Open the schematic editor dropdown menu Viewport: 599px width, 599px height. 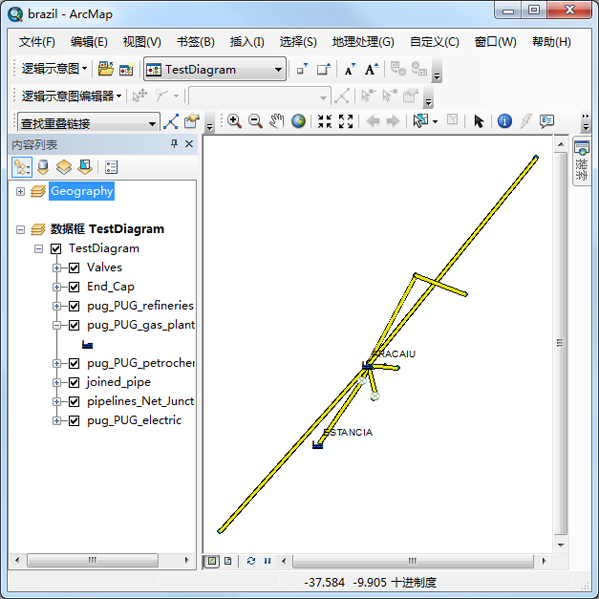pos(71,96)
